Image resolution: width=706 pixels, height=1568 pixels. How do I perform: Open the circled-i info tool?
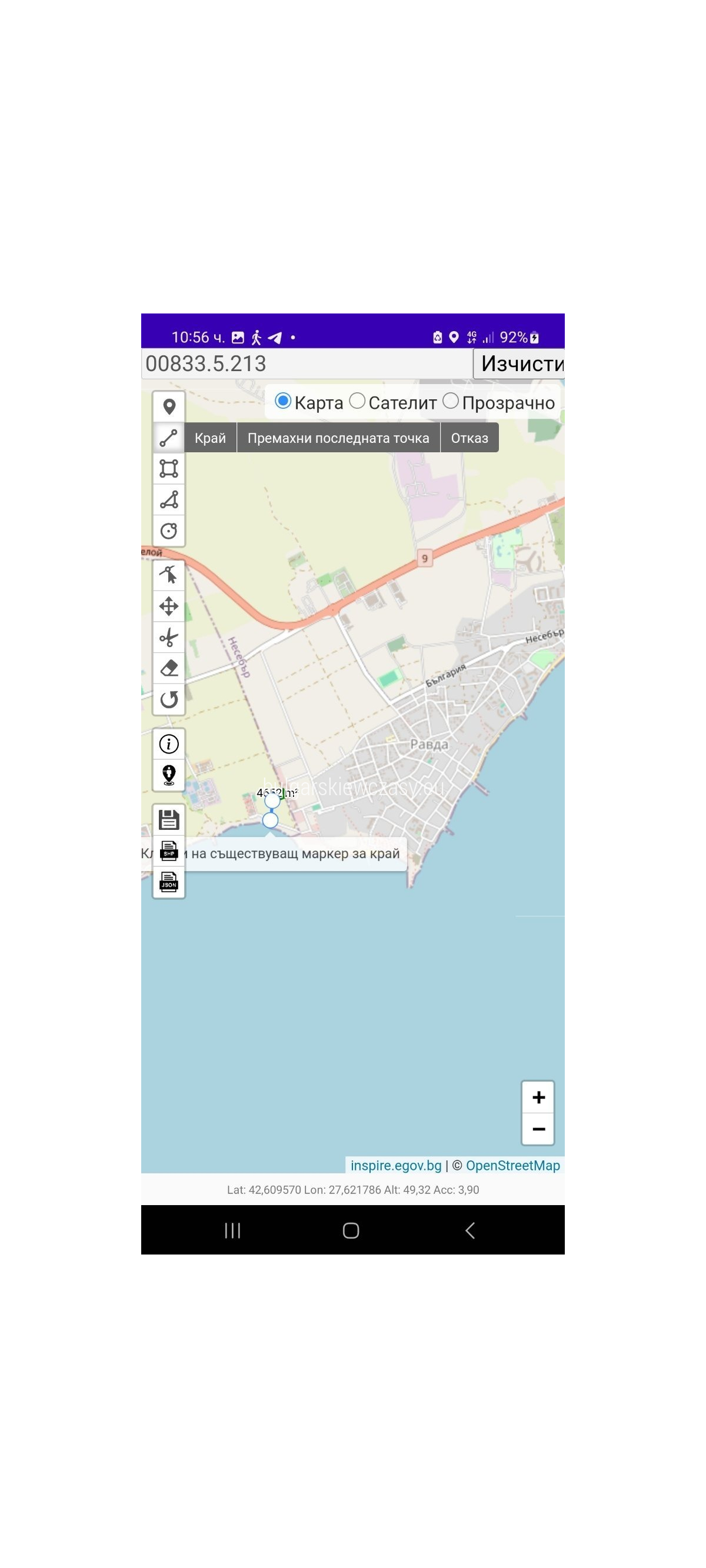click(x=169, y=744)
